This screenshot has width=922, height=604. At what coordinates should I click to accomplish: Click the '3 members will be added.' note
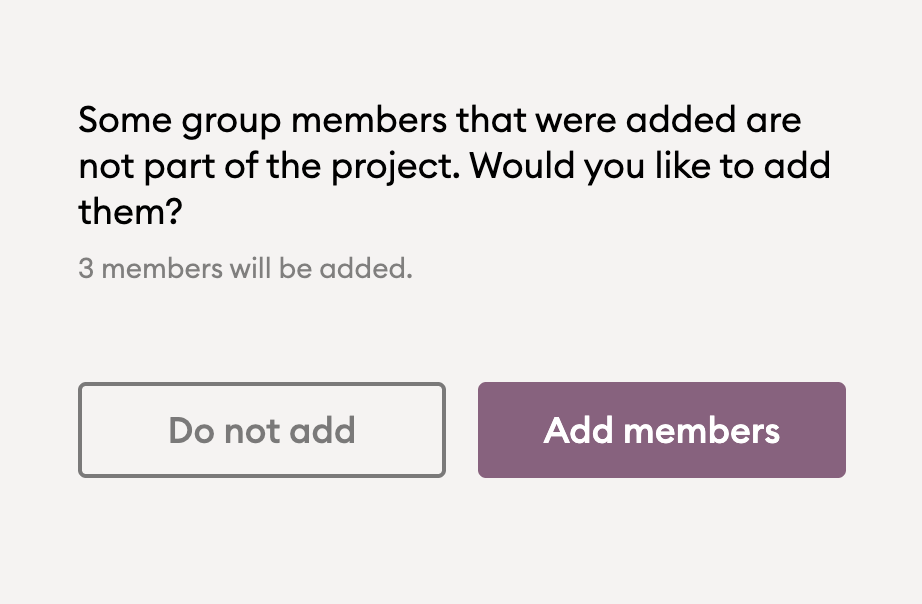[245, 269]
